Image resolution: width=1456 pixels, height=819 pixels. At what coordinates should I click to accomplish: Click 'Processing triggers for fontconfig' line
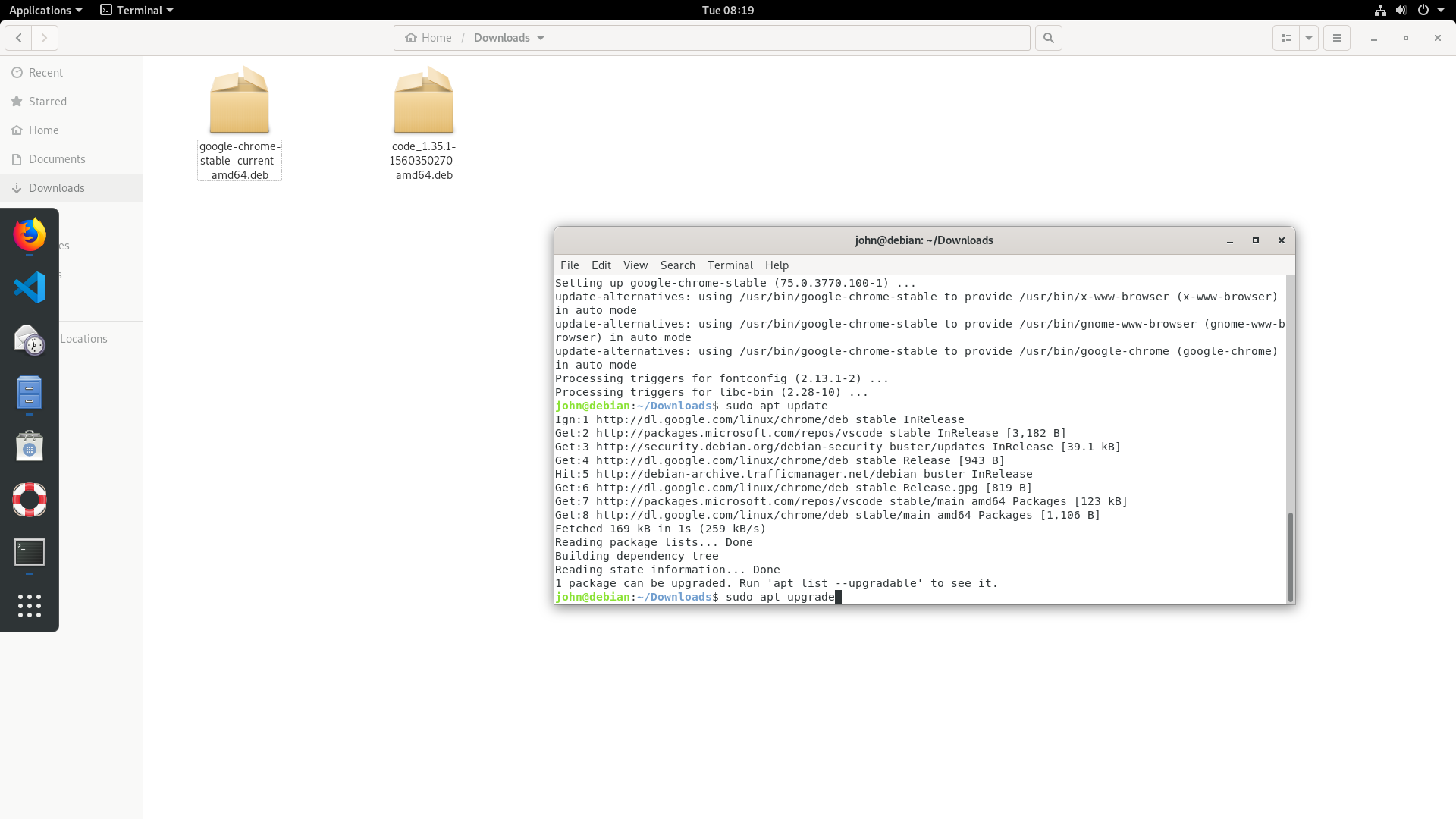(722, 378)
